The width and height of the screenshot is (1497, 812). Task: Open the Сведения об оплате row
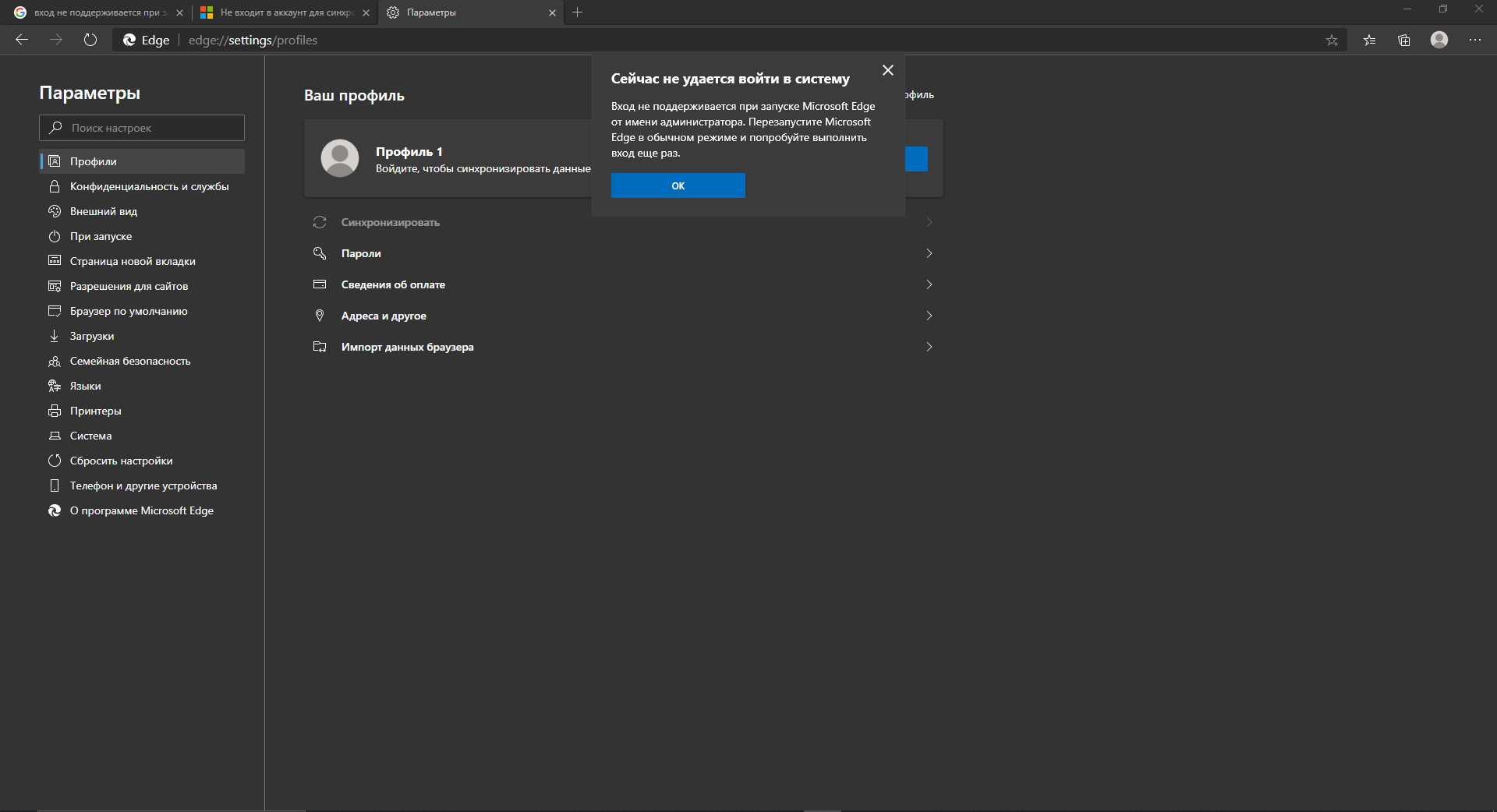[624, 284]
